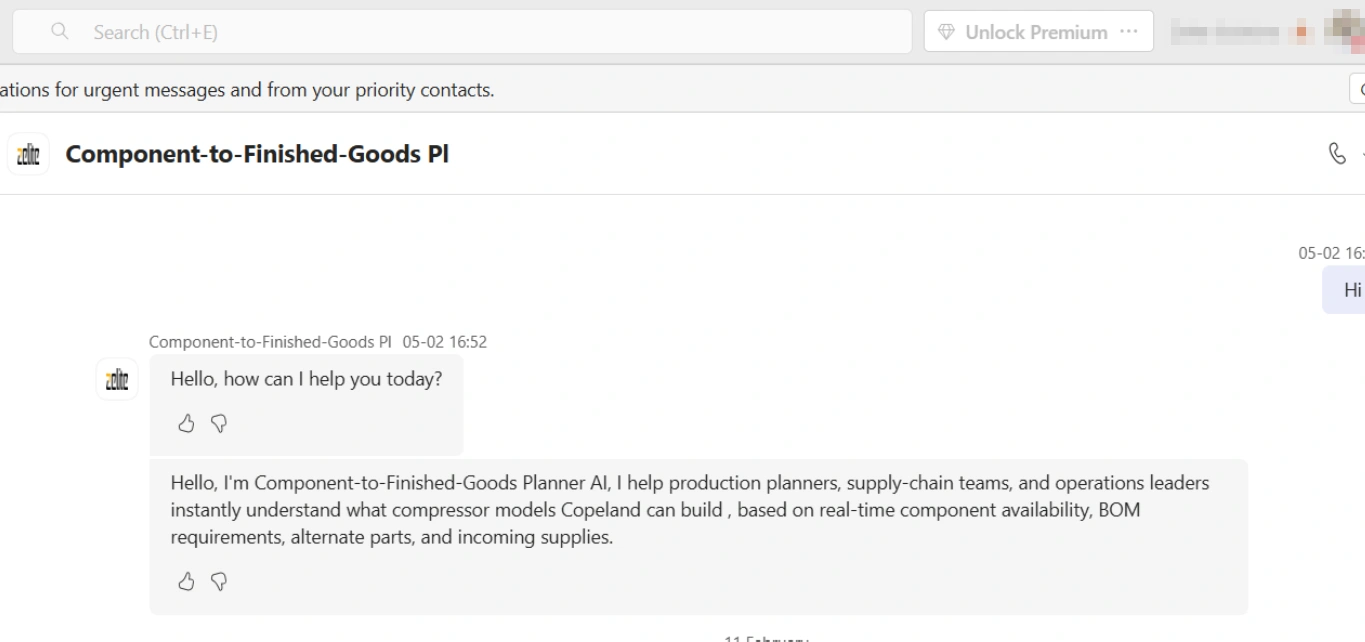The width and height of the screenshot is (1365, 642).
Task: Open the bot avatar in chat header
Action: (28, 154)
